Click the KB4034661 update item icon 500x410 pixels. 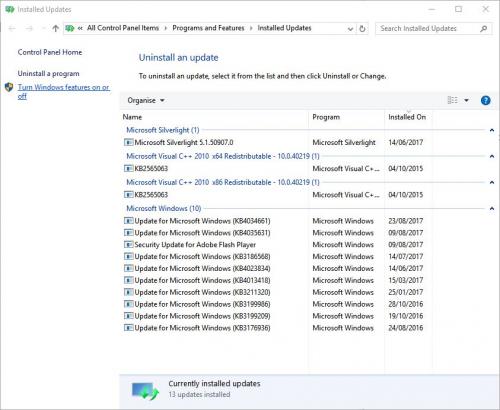[x=128, y=221]
